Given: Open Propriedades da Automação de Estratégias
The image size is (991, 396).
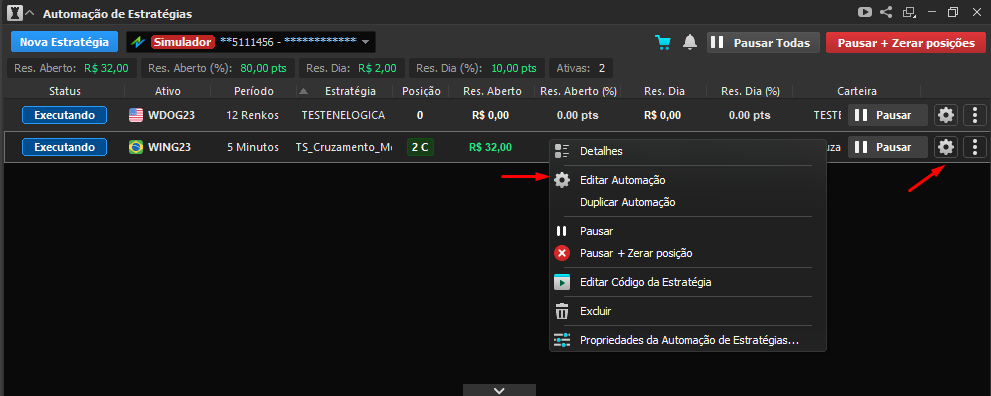Looking at the screenshot, I should [x=688, y=340].
